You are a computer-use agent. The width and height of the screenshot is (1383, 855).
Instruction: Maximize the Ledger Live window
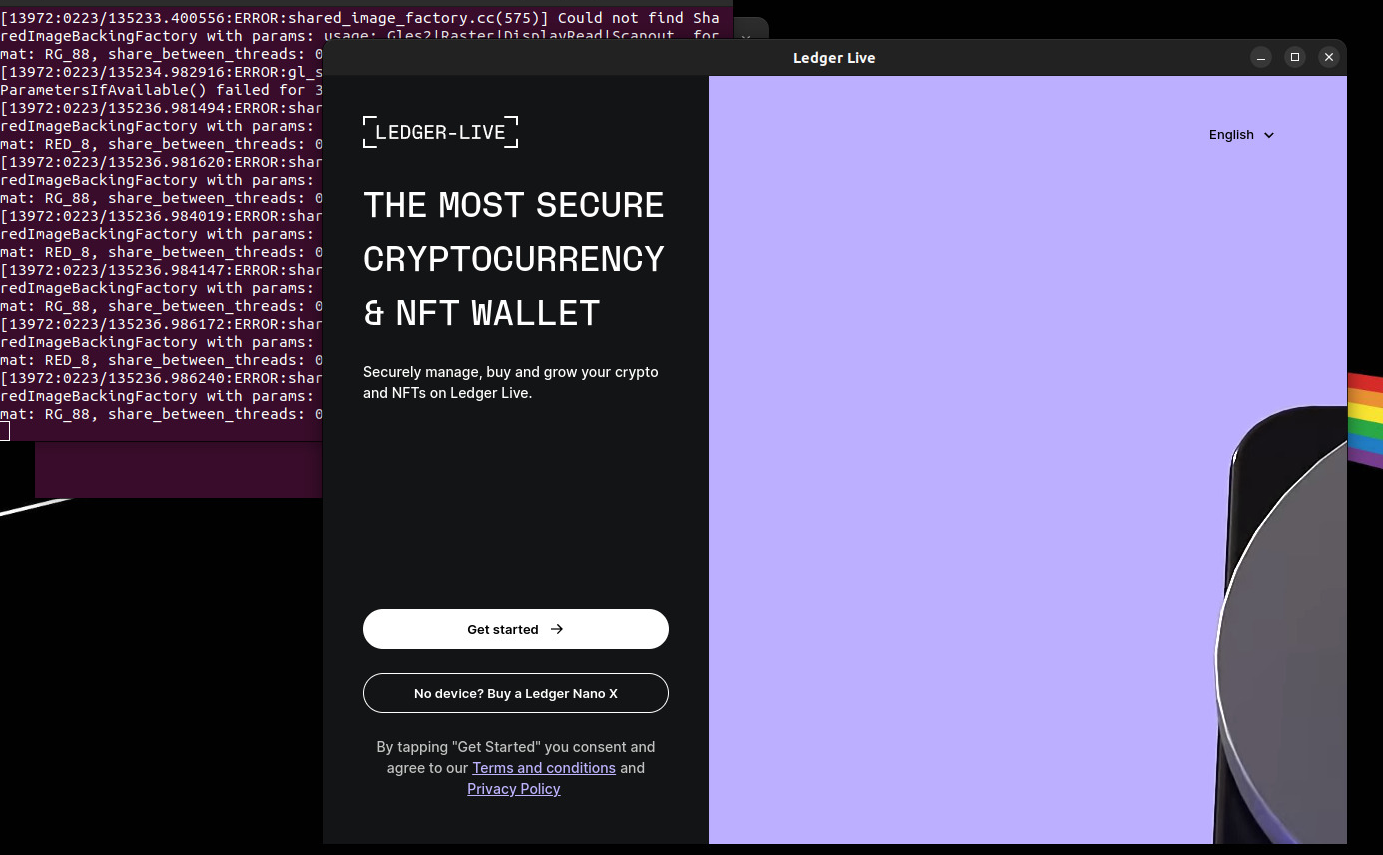pos(1295,57)
